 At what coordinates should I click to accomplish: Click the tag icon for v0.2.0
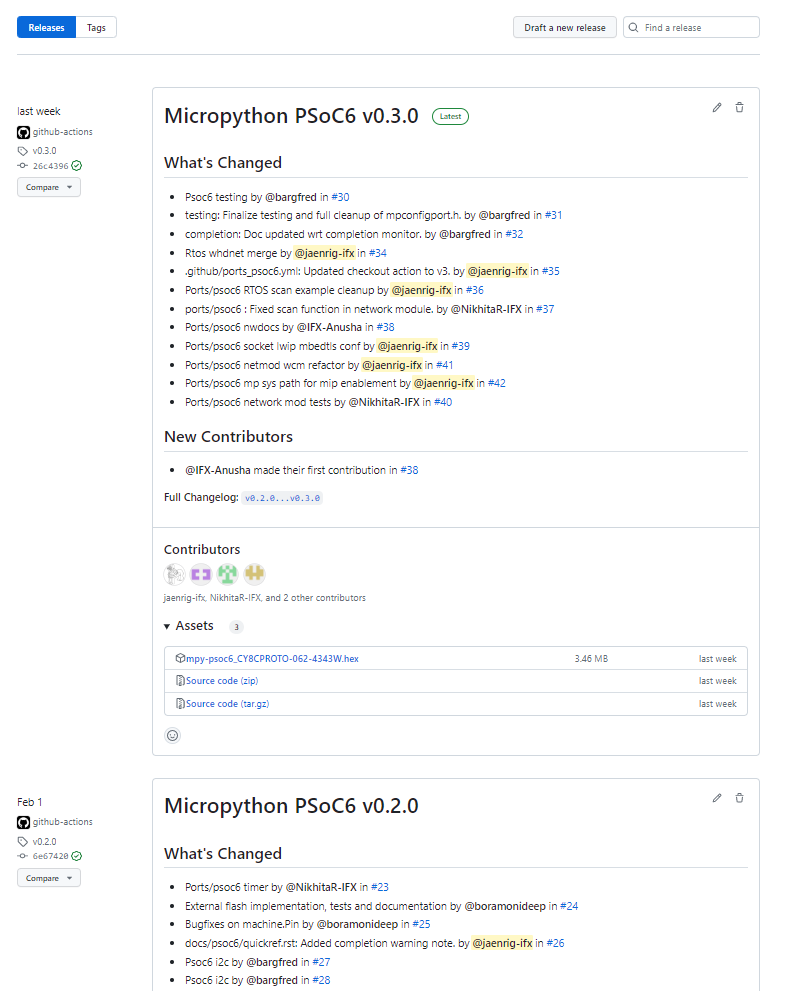23,842
